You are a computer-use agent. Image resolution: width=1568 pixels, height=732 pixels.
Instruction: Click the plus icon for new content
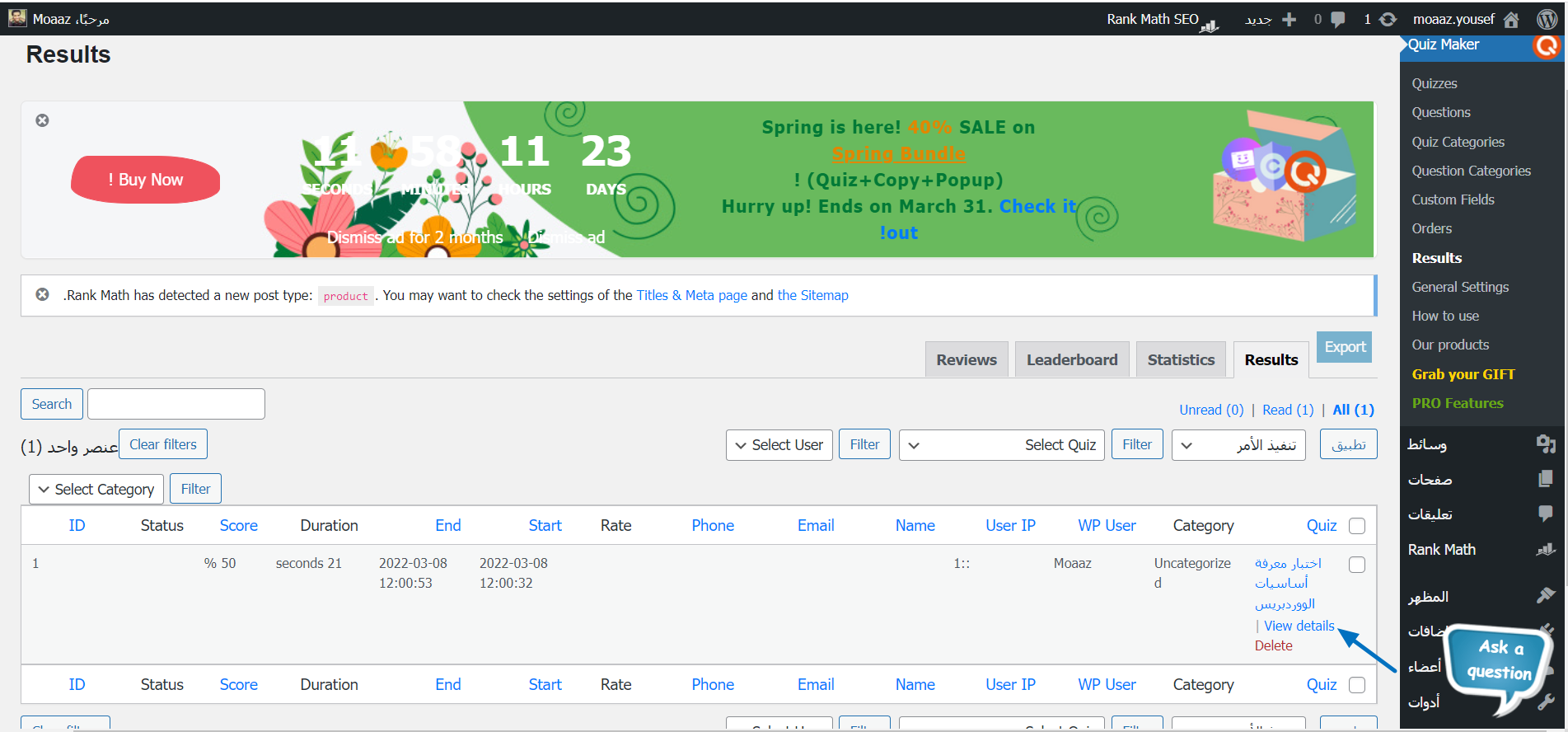1290,20
